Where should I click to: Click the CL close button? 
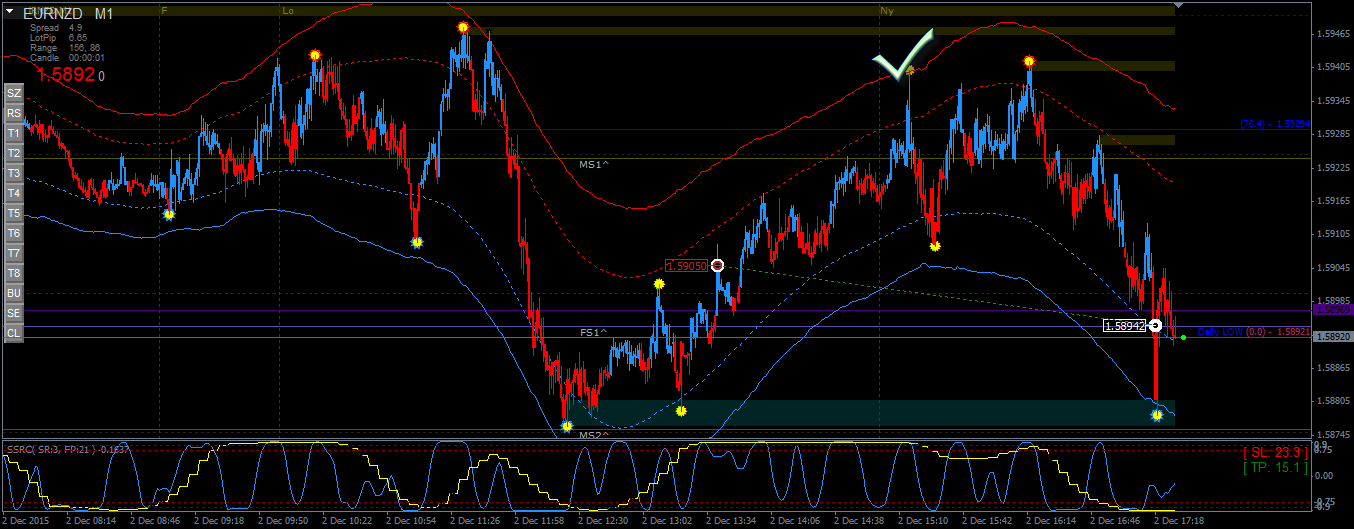click(x=14, y=333)
